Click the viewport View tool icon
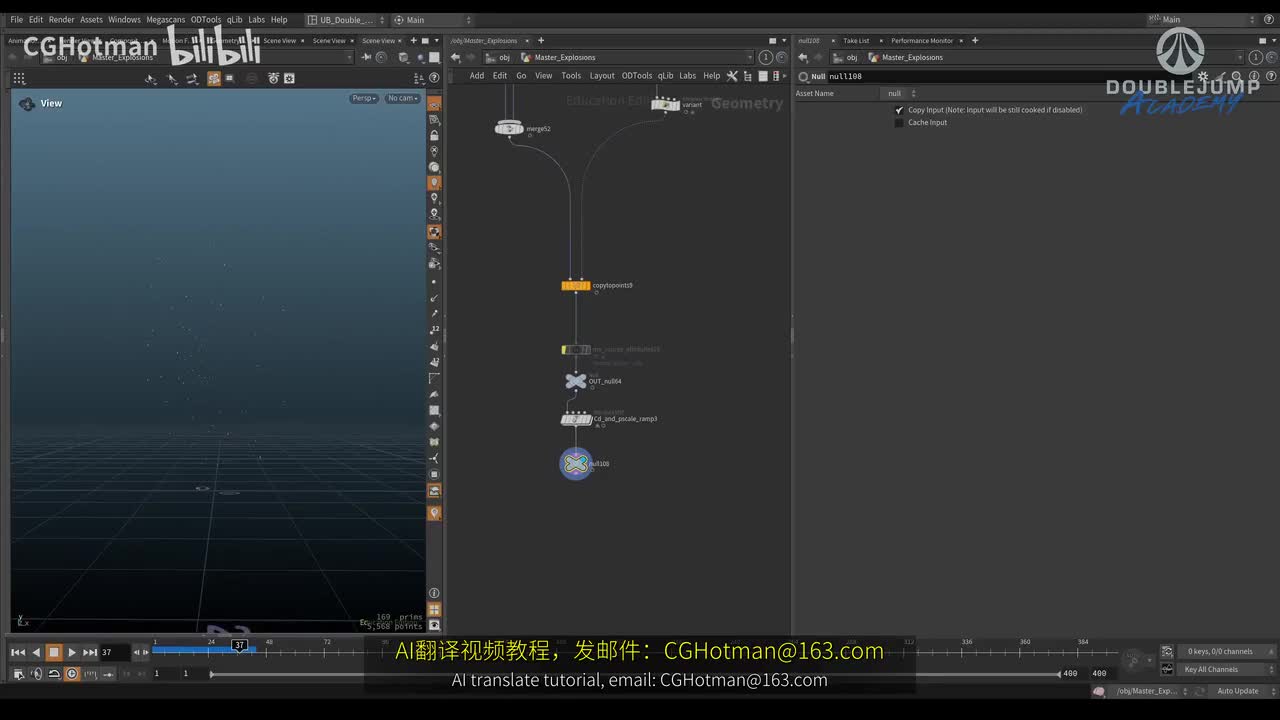 27,103
